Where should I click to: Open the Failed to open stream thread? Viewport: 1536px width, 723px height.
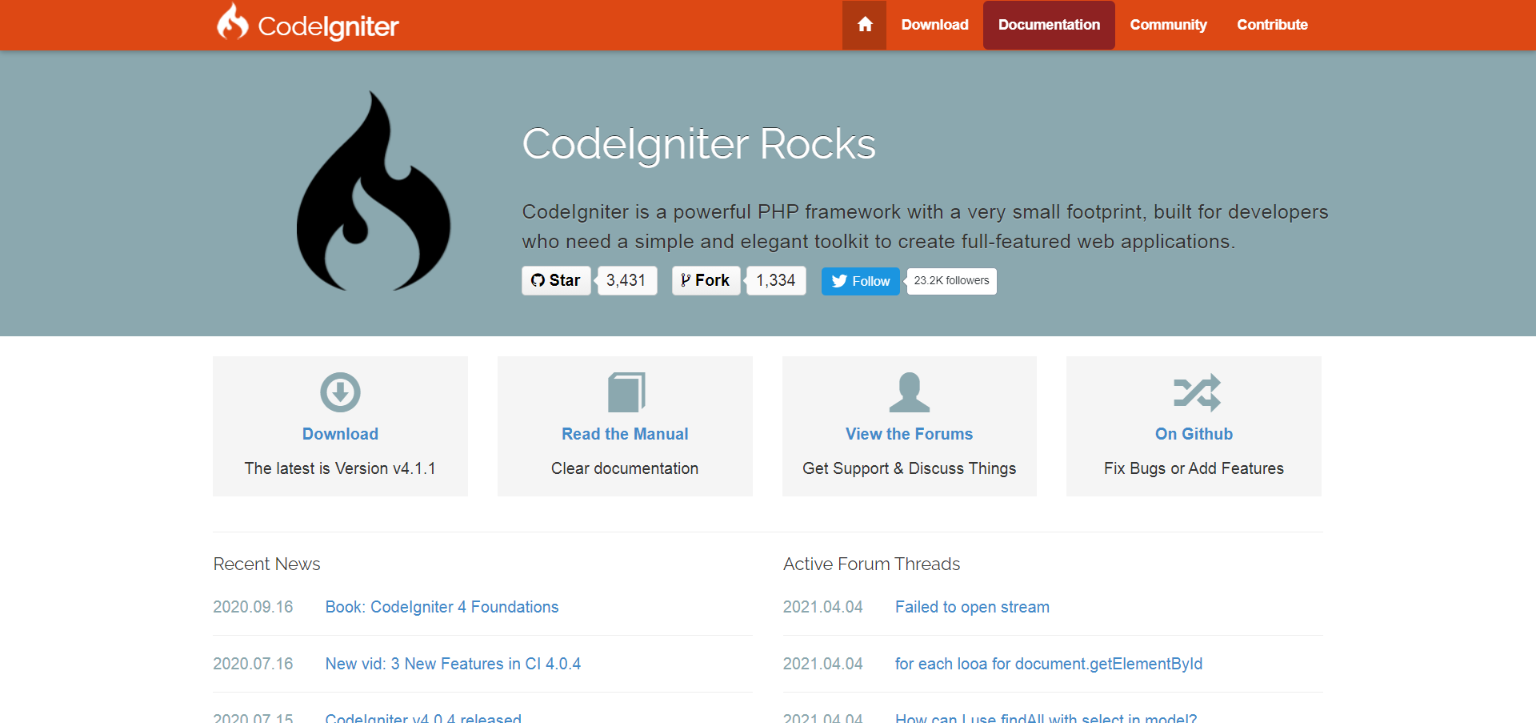(x=971, y=607)
